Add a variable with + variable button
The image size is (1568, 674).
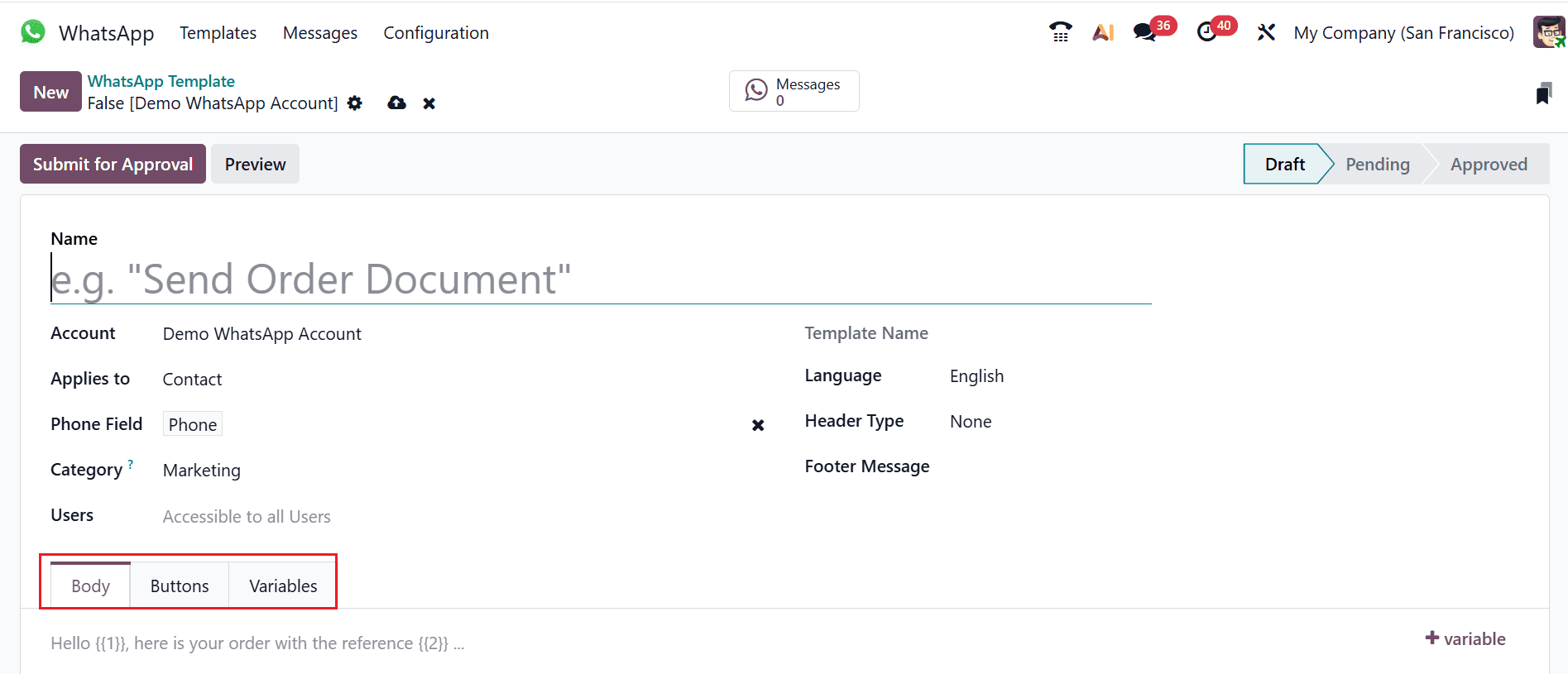coord(1465,638)
